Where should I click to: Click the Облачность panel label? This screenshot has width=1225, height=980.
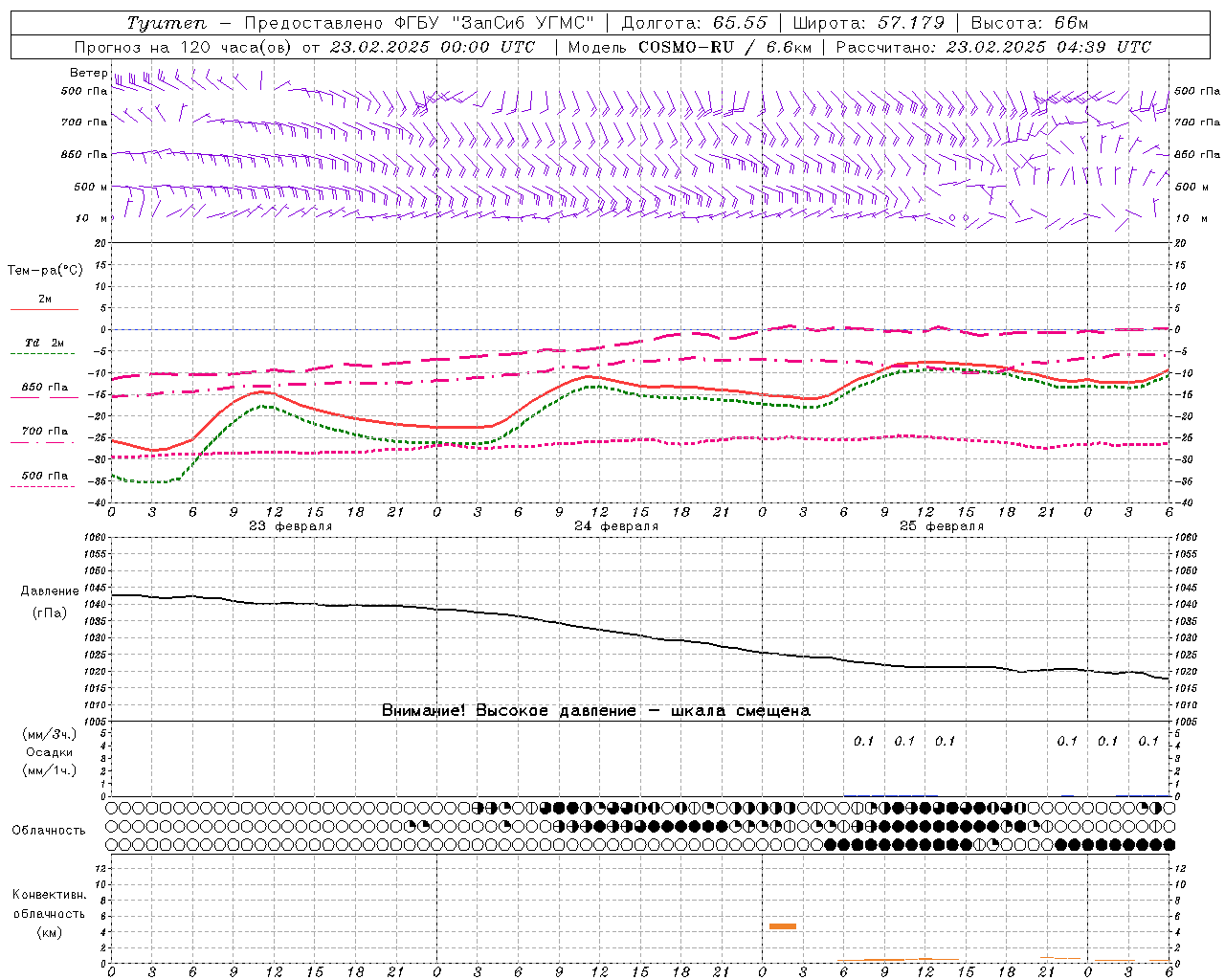(49, 830)
